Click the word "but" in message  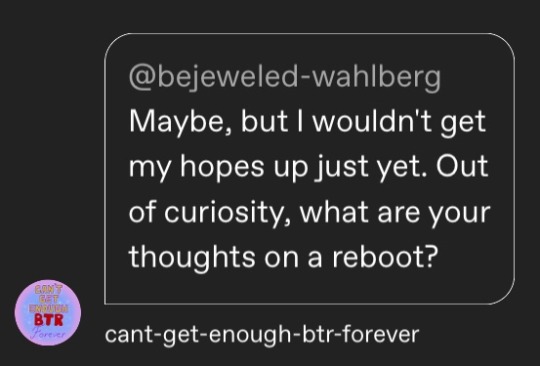click(264, 121)
